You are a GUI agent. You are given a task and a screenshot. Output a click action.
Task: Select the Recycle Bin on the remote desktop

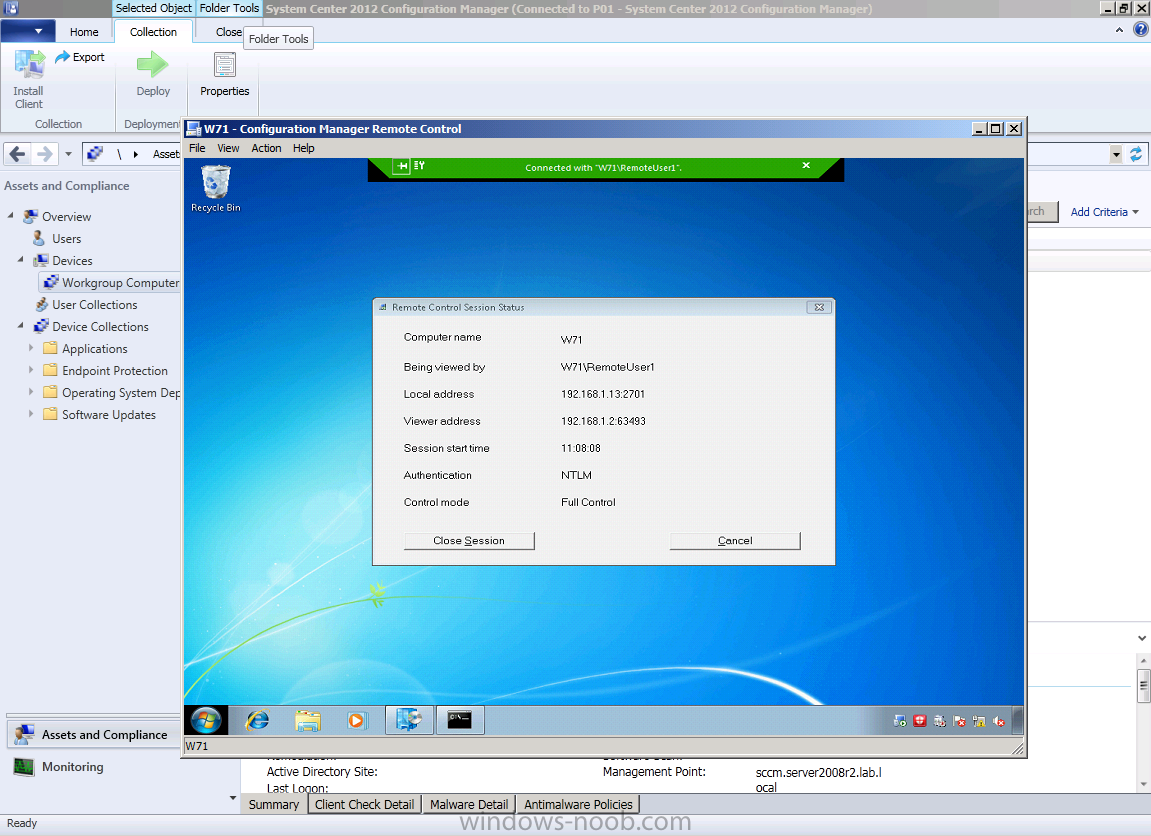[216, 189]
